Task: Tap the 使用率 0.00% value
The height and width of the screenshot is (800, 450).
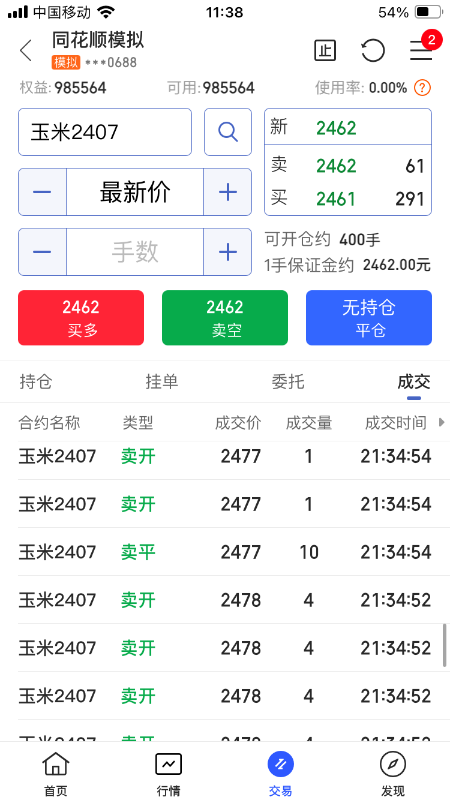Action: (x=388, y=88)
